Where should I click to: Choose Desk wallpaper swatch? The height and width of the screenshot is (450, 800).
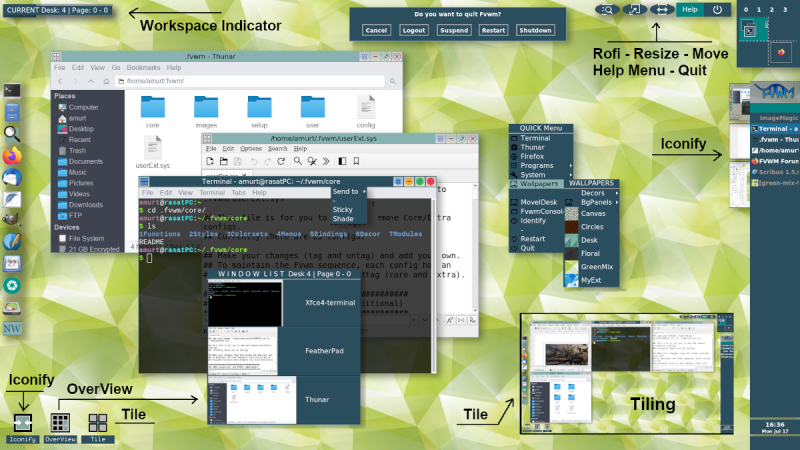571,240
